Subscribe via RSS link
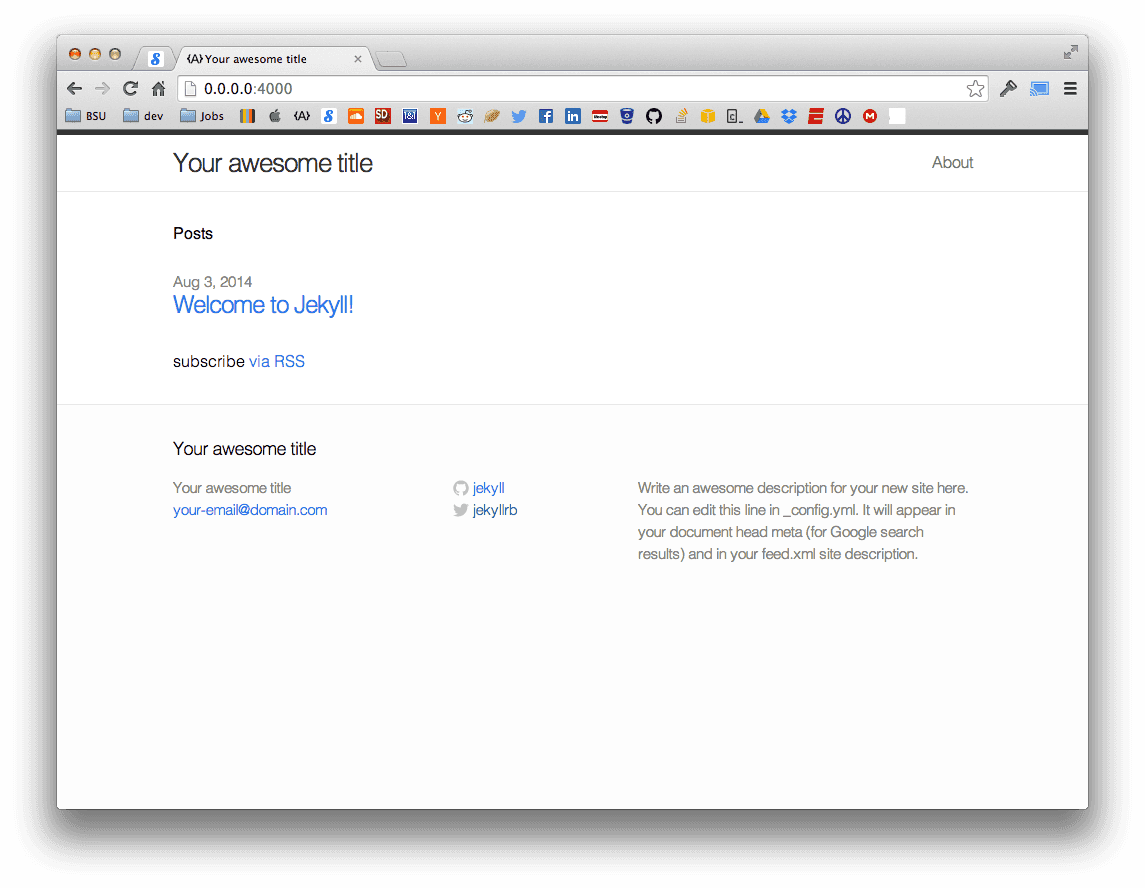 point(277,362)
